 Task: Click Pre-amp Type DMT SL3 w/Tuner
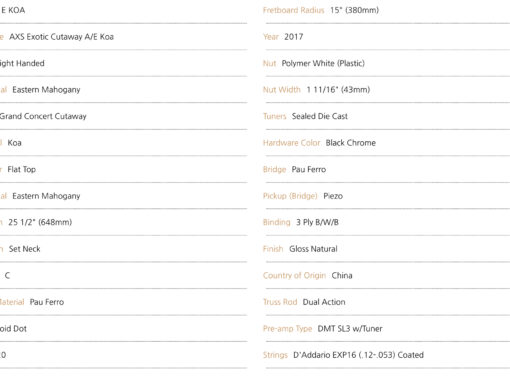click(323, 329)
